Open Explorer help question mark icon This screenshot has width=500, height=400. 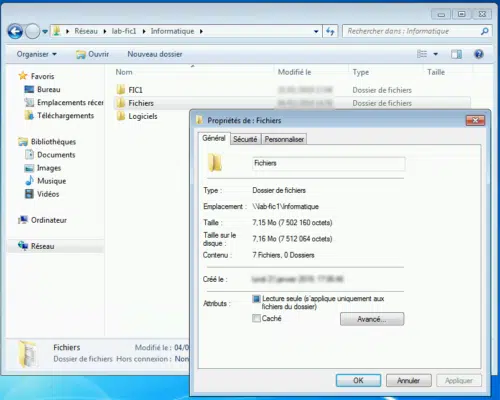click(x=479, y=54)
